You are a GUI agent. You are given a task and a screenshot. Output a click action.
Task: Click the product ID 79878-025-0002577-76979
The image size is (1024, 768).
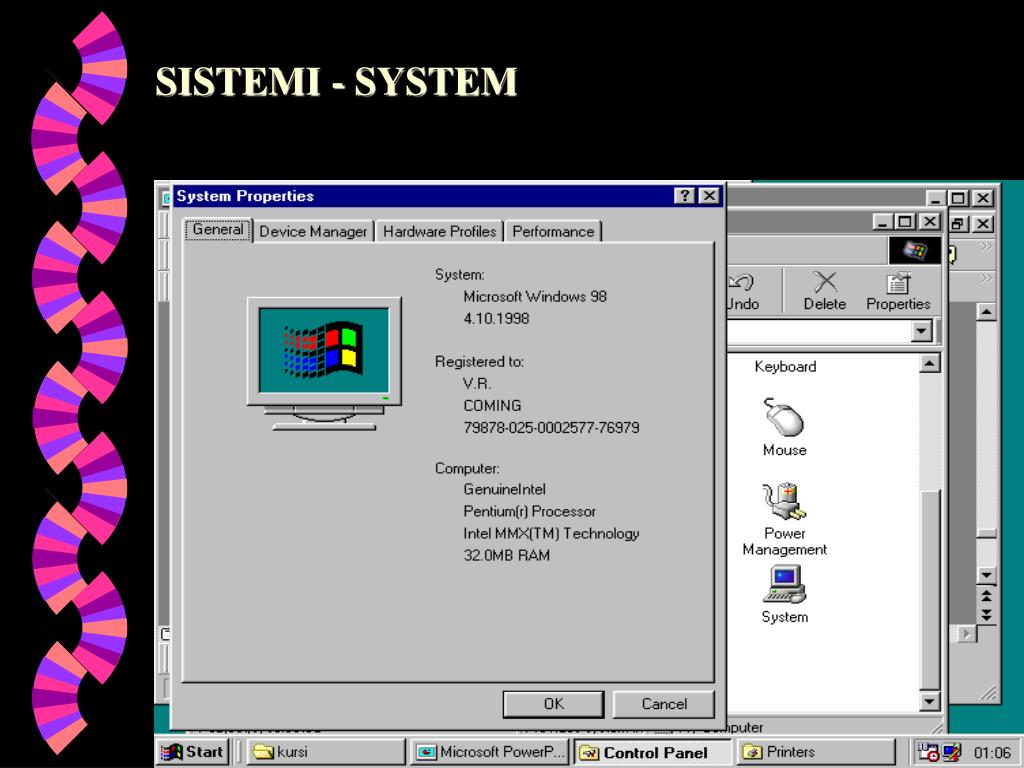point(551,428)
